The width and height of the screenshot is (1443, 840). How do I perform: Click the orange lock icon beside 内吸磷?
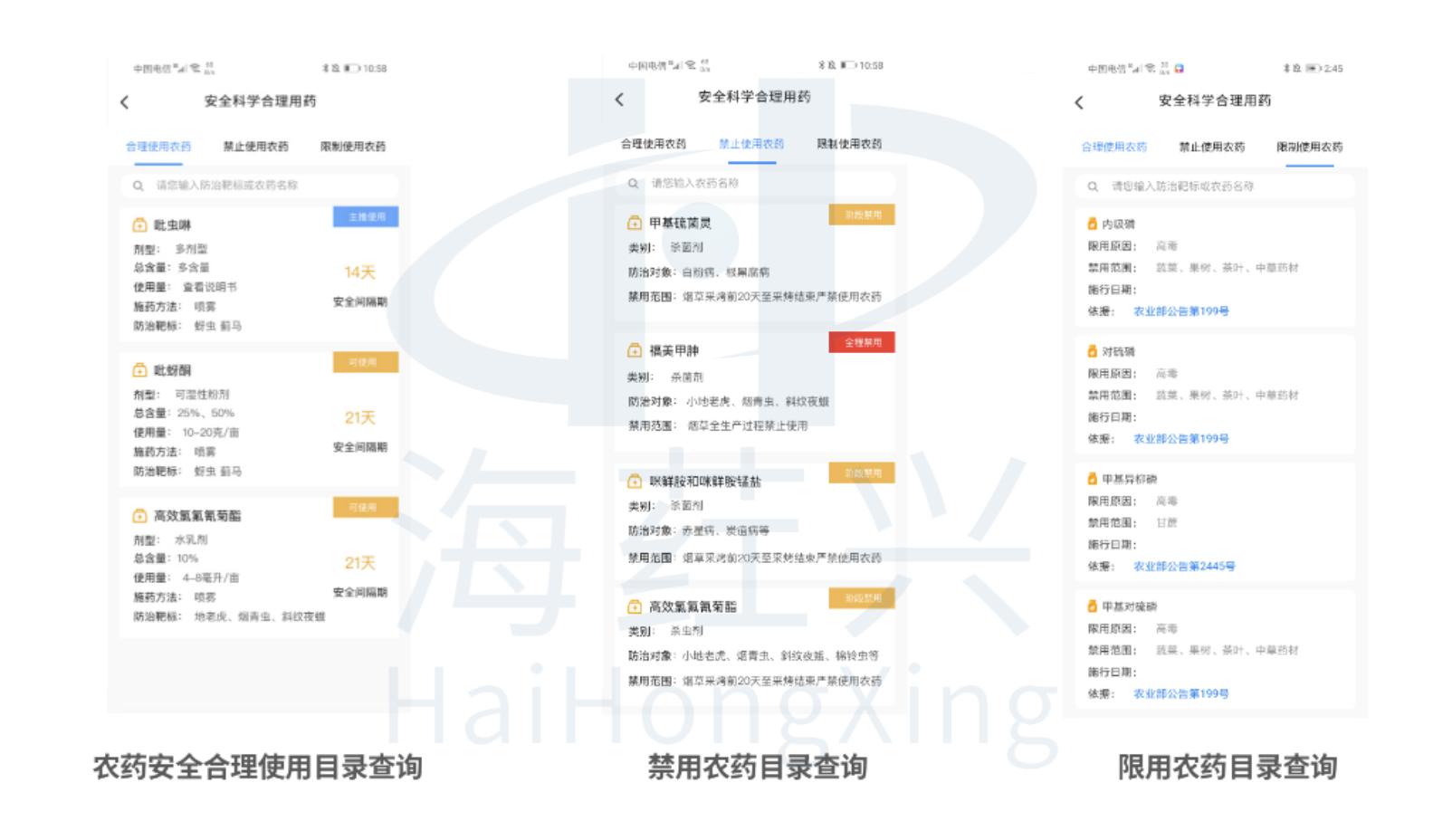(x=1092, y=224)
